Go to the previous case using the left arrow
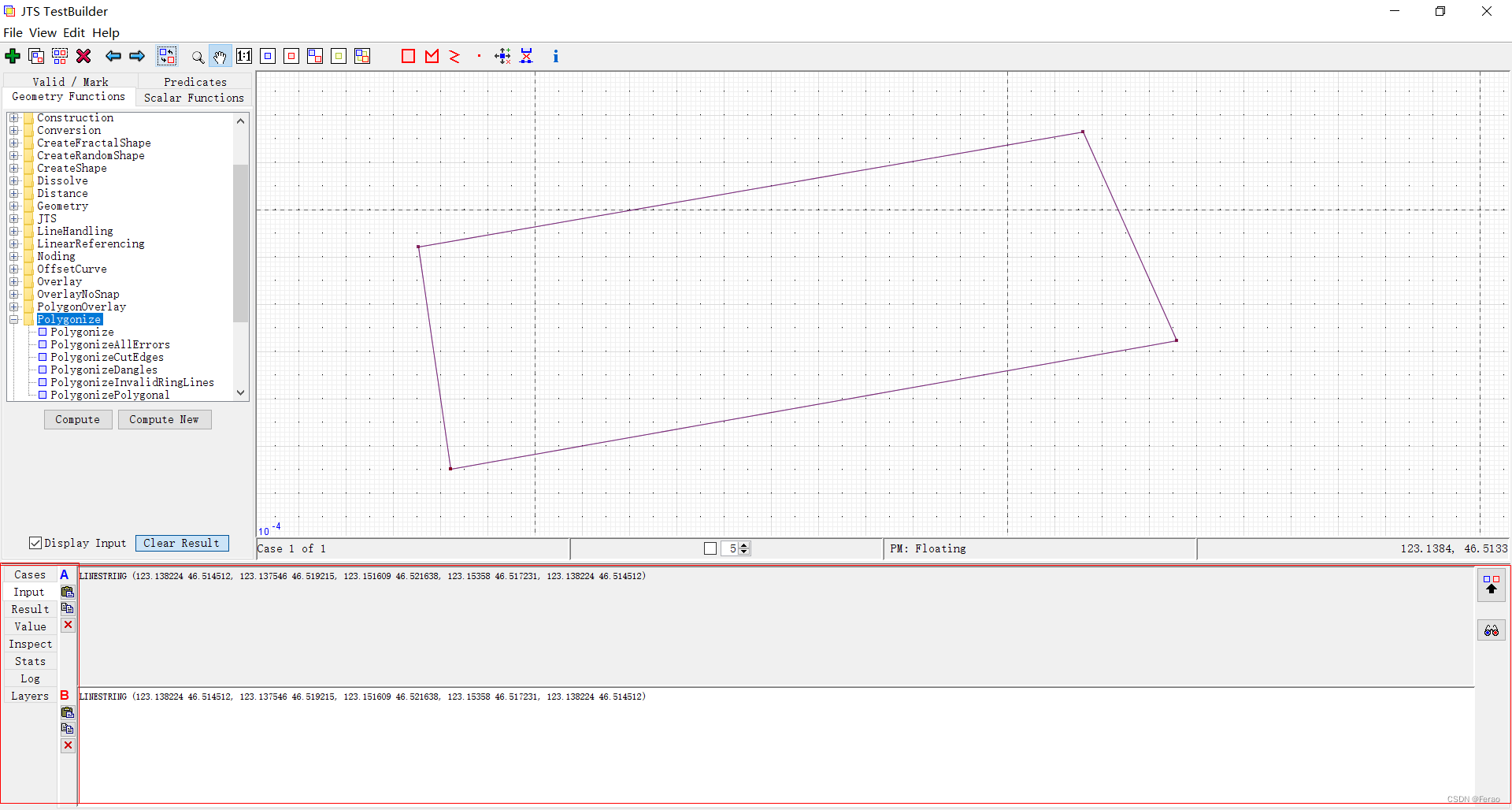Viewport: 1512px width, 810px height. point(113,56)
